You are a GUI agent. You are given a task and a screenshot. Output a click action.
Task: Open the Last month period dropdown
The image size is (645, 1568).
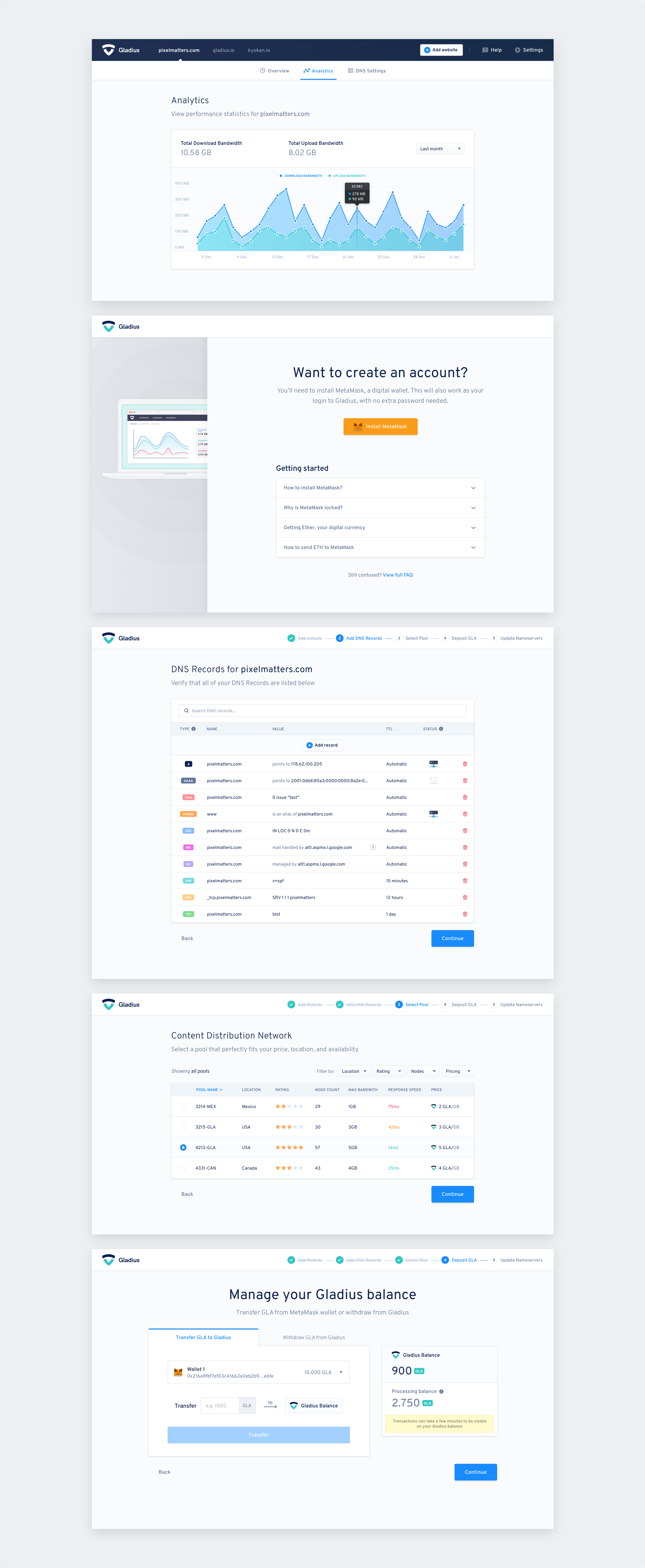(440, 148)
